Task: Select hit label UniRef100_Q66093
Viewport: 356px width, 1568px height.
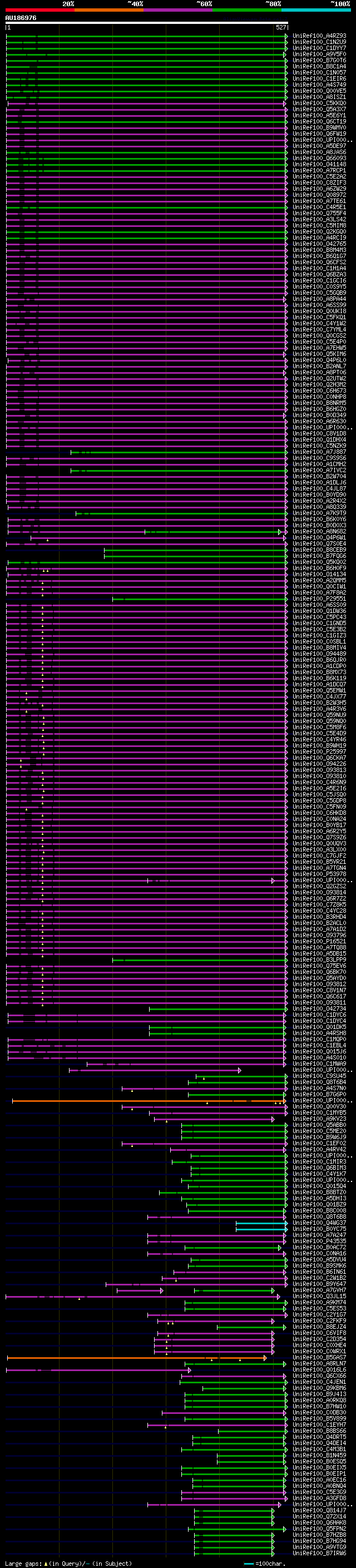Action: (x=319, y=159)
